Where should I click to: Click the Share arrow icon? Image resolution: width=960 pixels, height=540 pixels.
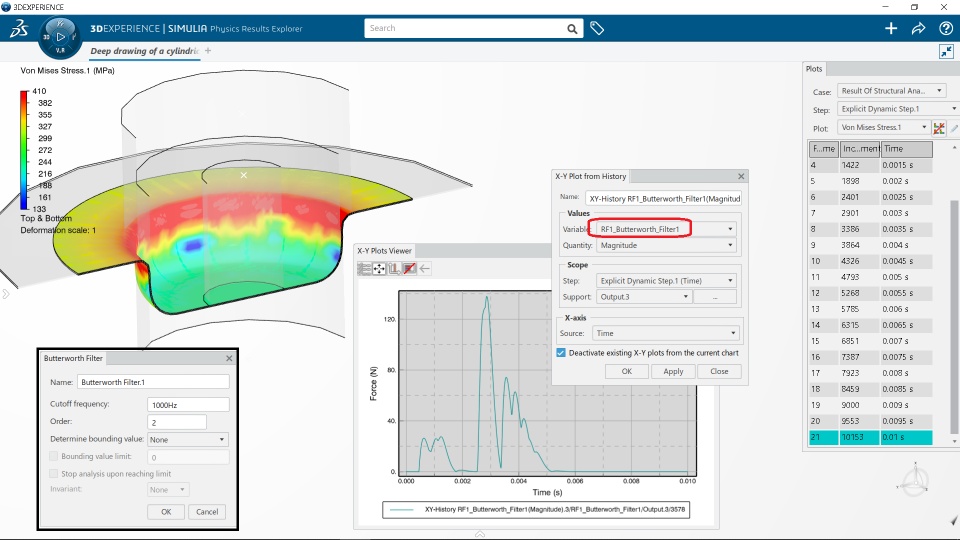(918, 28)
